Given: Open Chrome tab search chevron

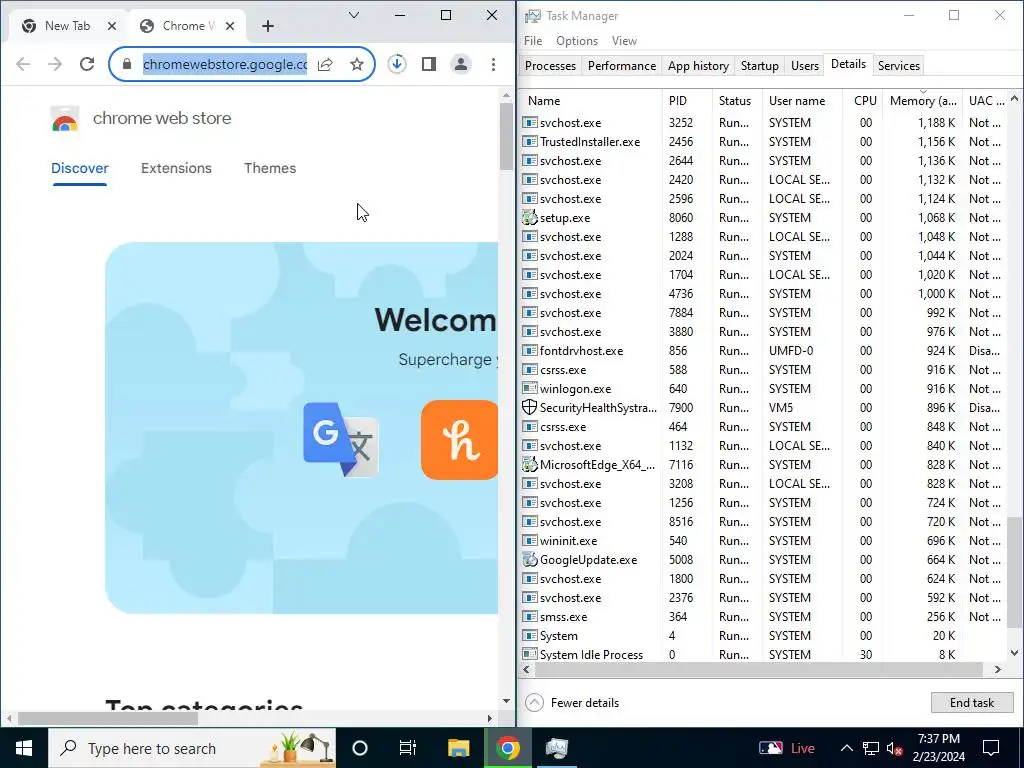Looking at the screenshot, I should pyautogui.click(x=354, y=15).
